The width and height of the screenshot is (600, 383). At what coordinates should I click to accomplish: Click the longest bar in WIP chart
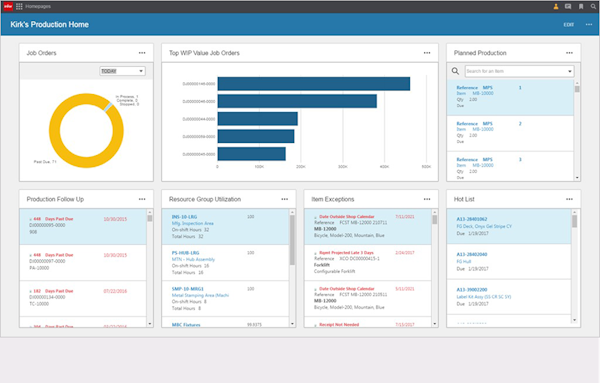pos(314,84)
